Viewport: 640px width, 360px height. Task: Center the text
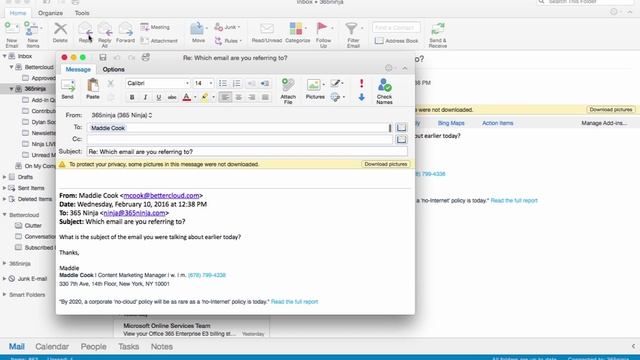coord(238,97)
